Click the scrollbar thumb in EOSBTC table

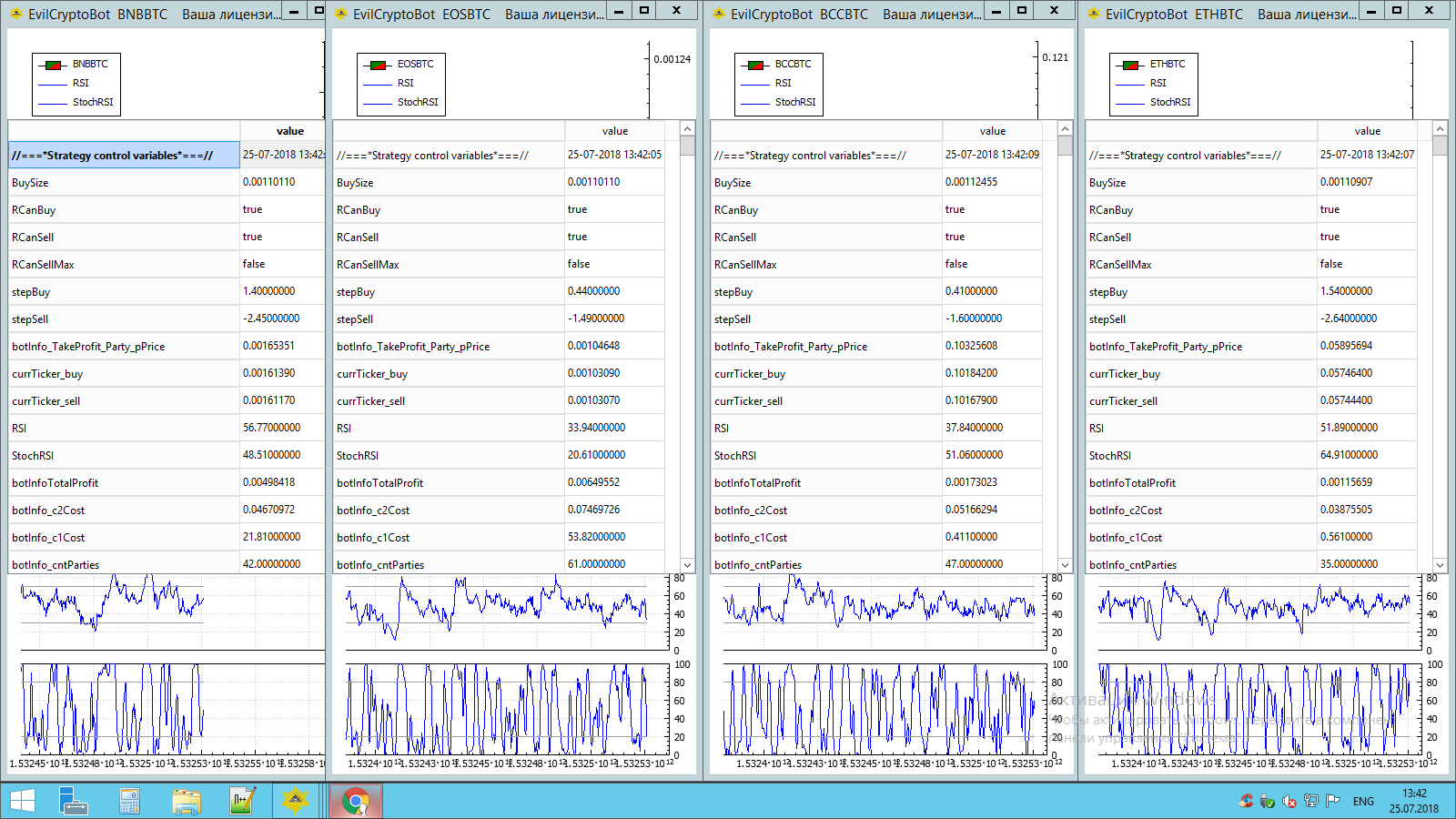[x=687, y=146]
